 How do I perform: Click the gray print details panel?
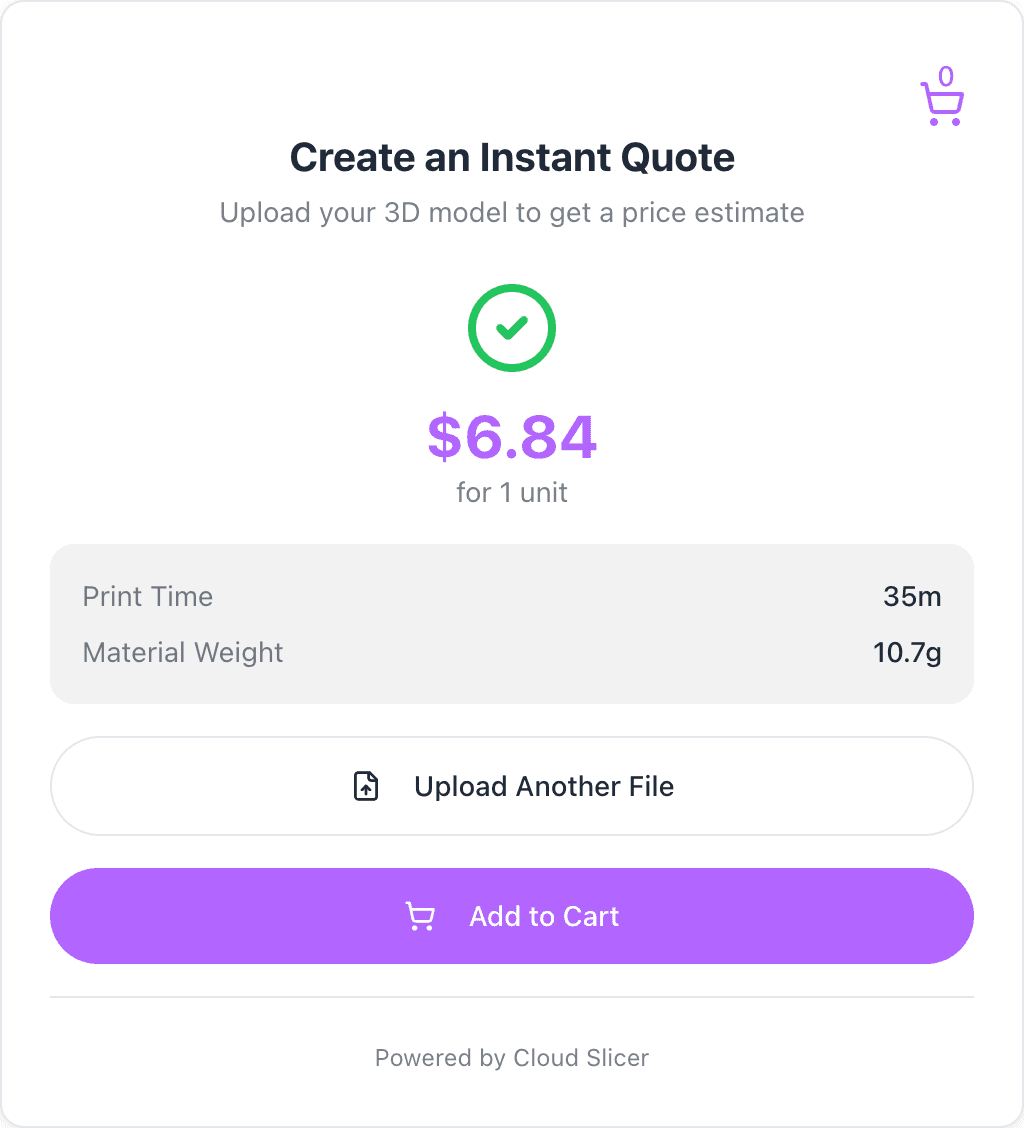point(512,625)
